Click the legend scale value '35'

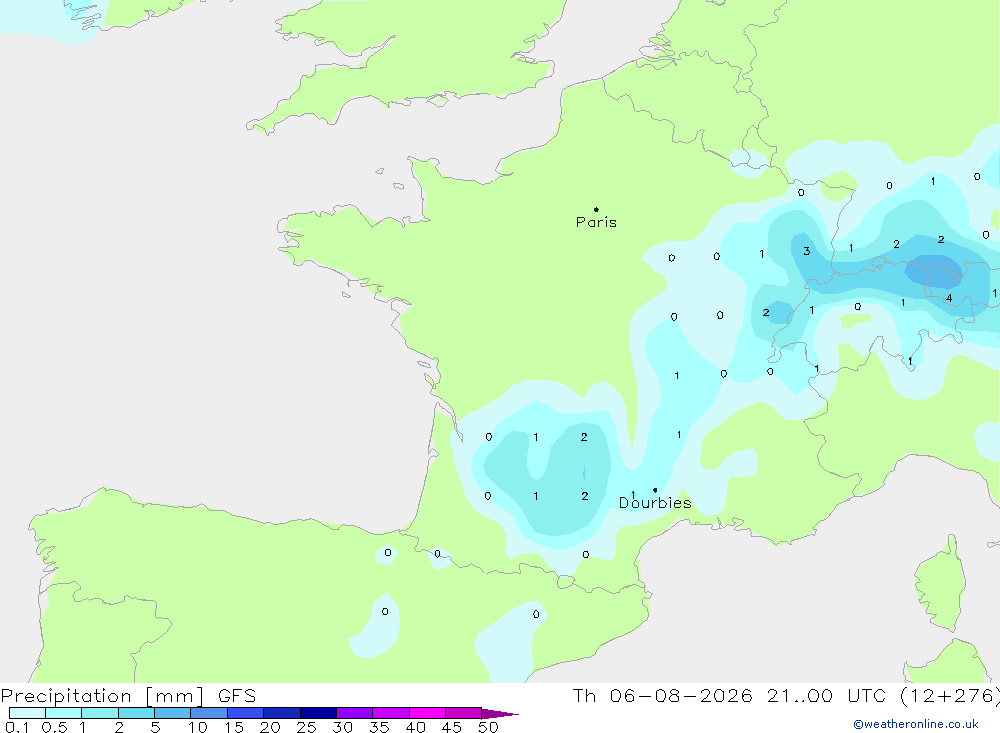tap(379, 727)
